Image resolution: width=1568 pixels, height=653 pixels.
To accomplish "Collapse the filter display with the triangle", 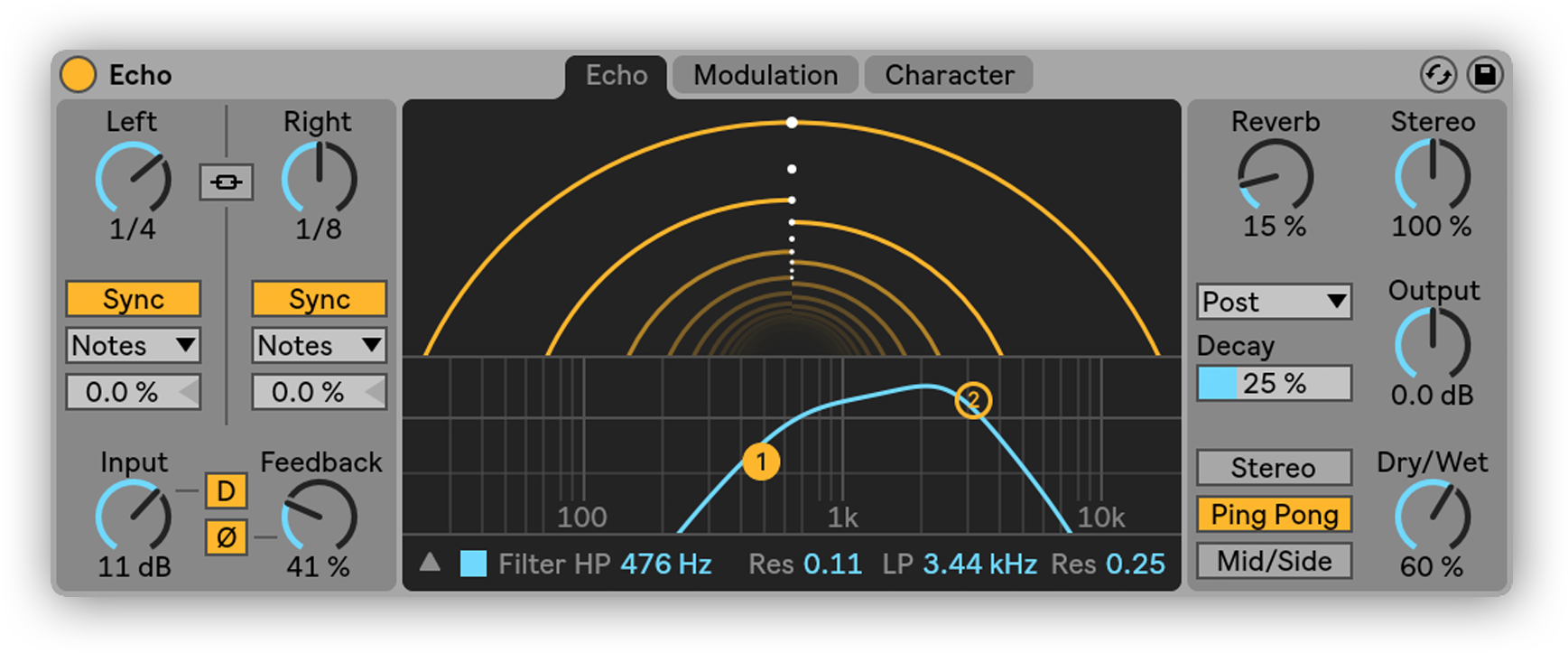I will (x=430, y=564).
